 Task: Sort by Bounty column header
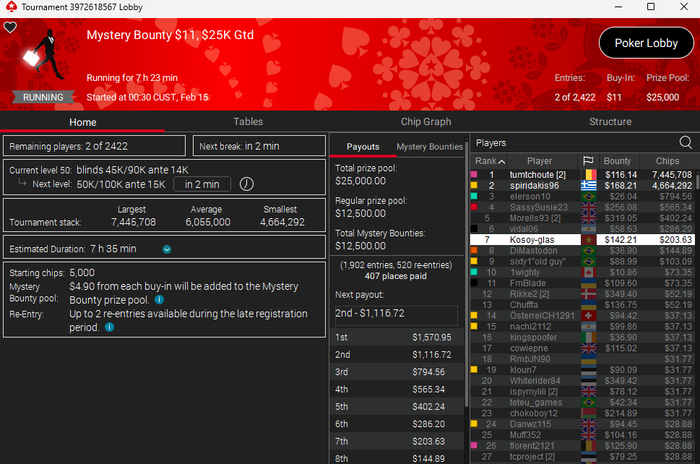point(617,161)
